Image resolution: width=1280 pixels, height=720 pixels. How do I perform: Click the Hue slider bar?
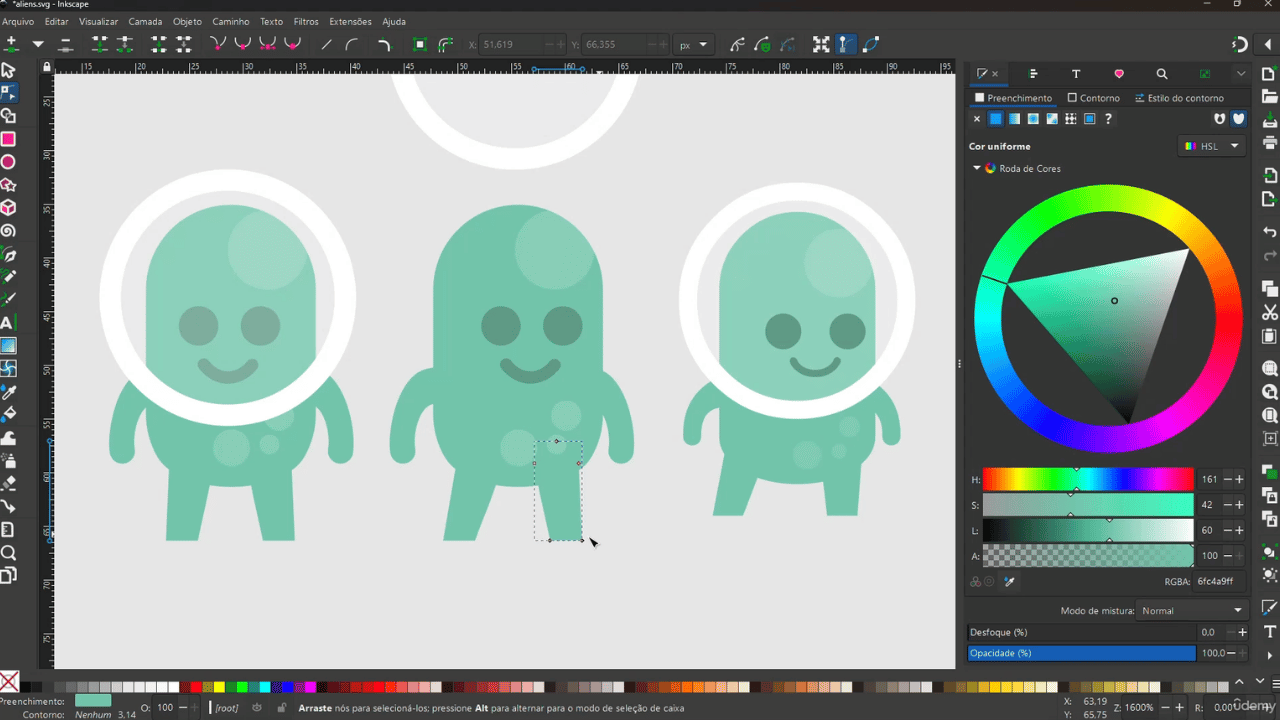(x=1088, y=479)
